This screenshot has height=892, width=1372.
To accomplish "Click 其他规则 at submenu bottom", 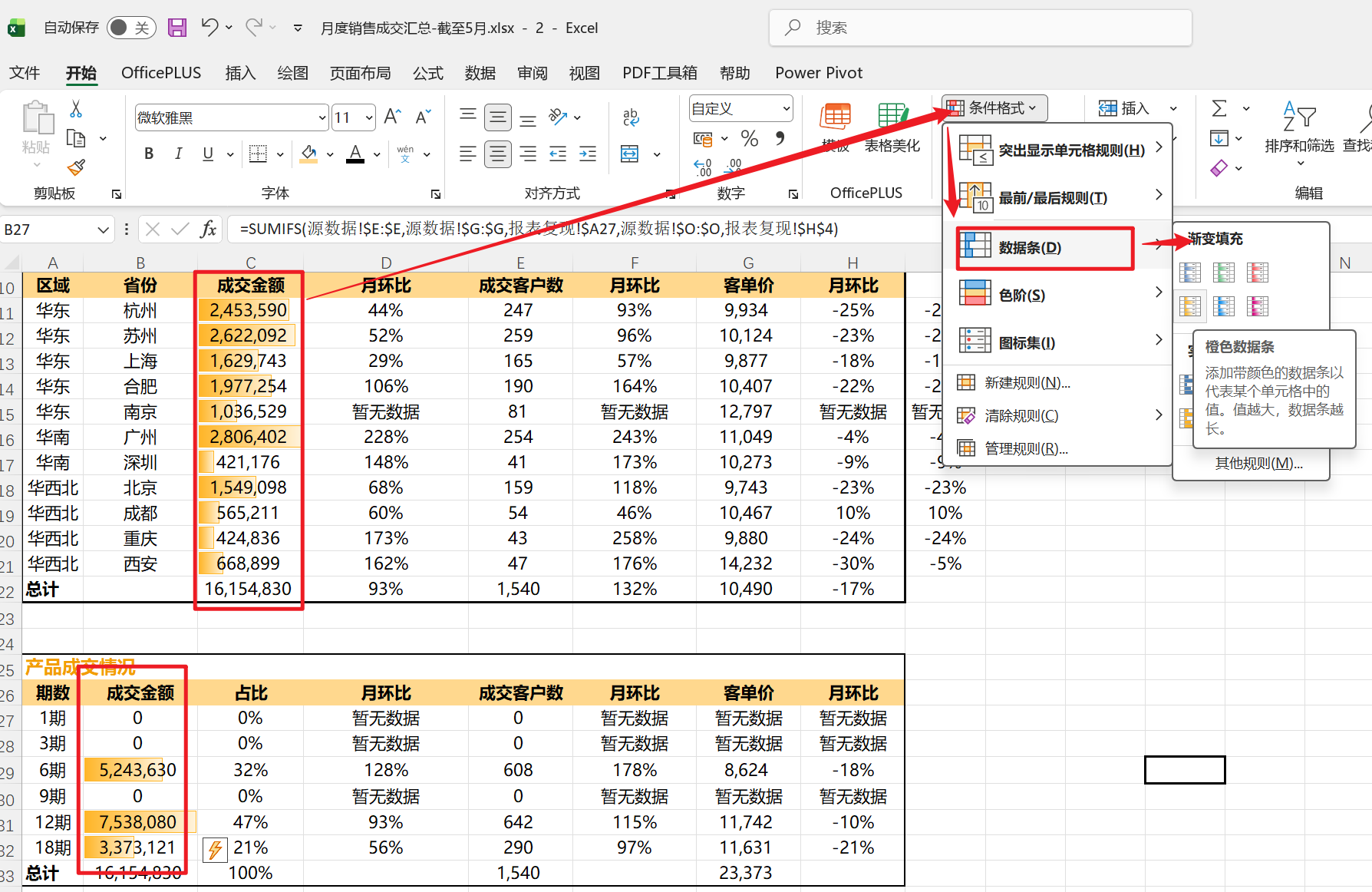I will (x=1257, y=462).
